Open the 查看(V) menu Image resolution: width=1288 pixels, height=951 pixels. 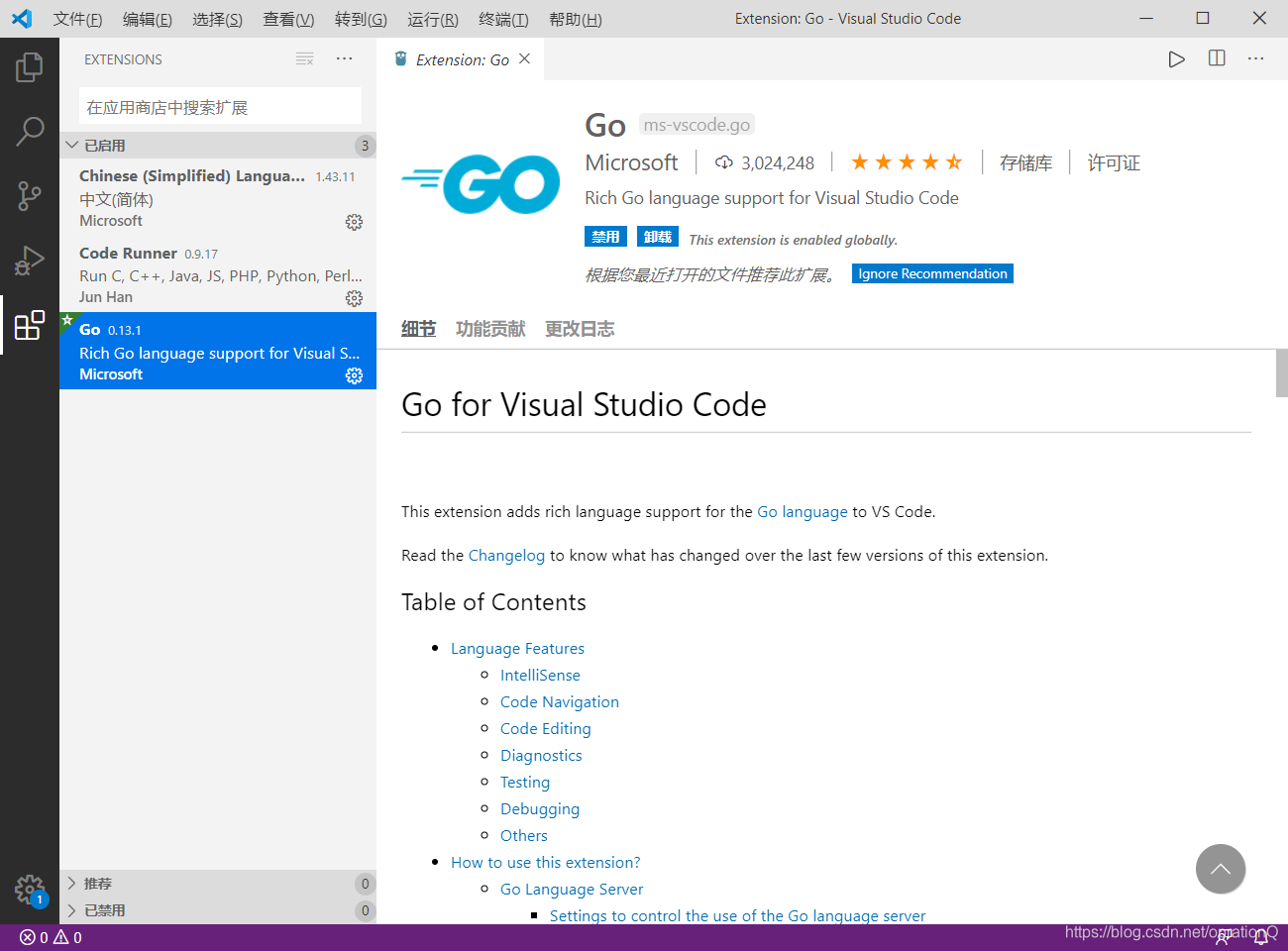pyautogui.click(x=288, y=19)
